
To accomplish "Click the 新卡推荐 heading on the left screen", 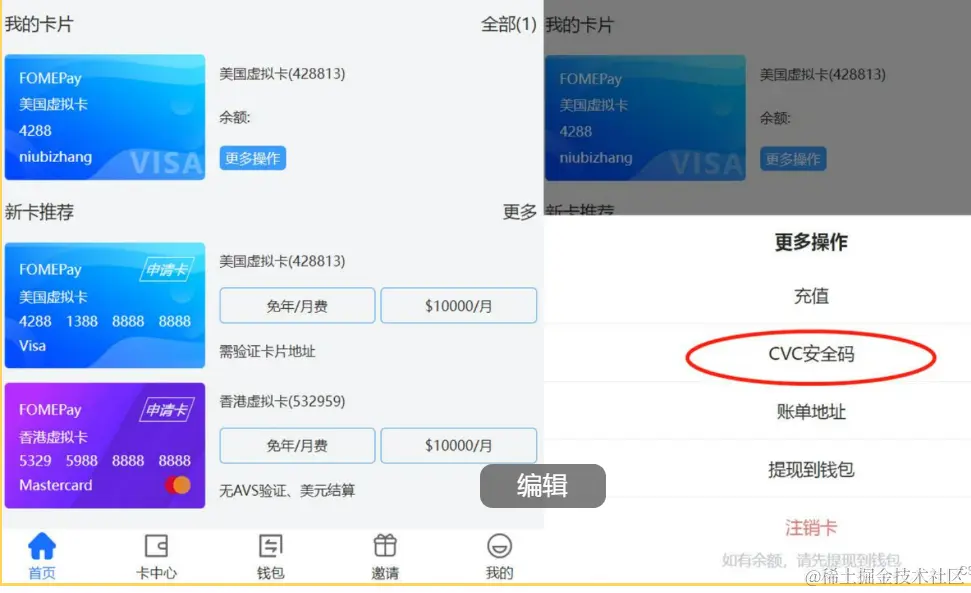I will click(x=40, y=212).
